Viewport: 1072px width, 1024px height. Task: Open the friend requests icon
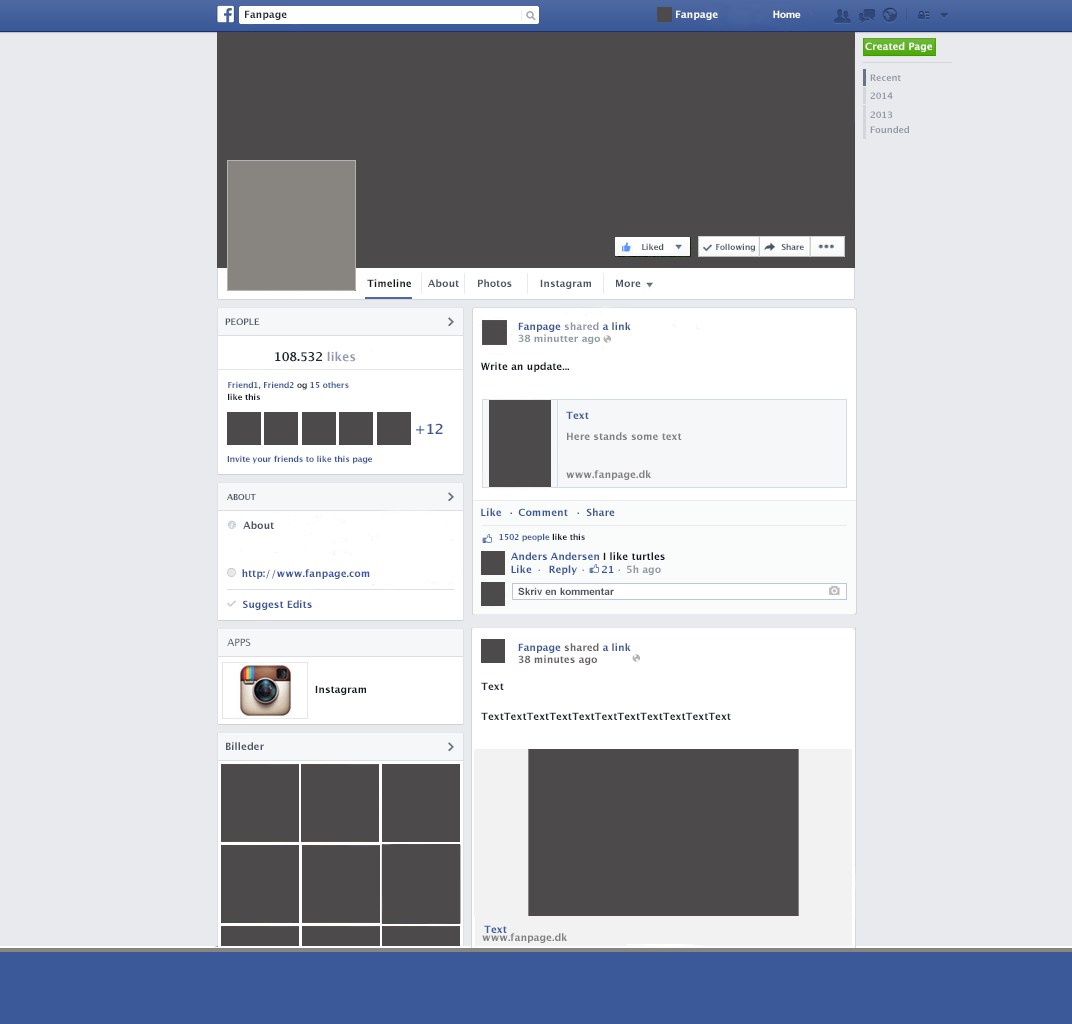pos(843,15)
